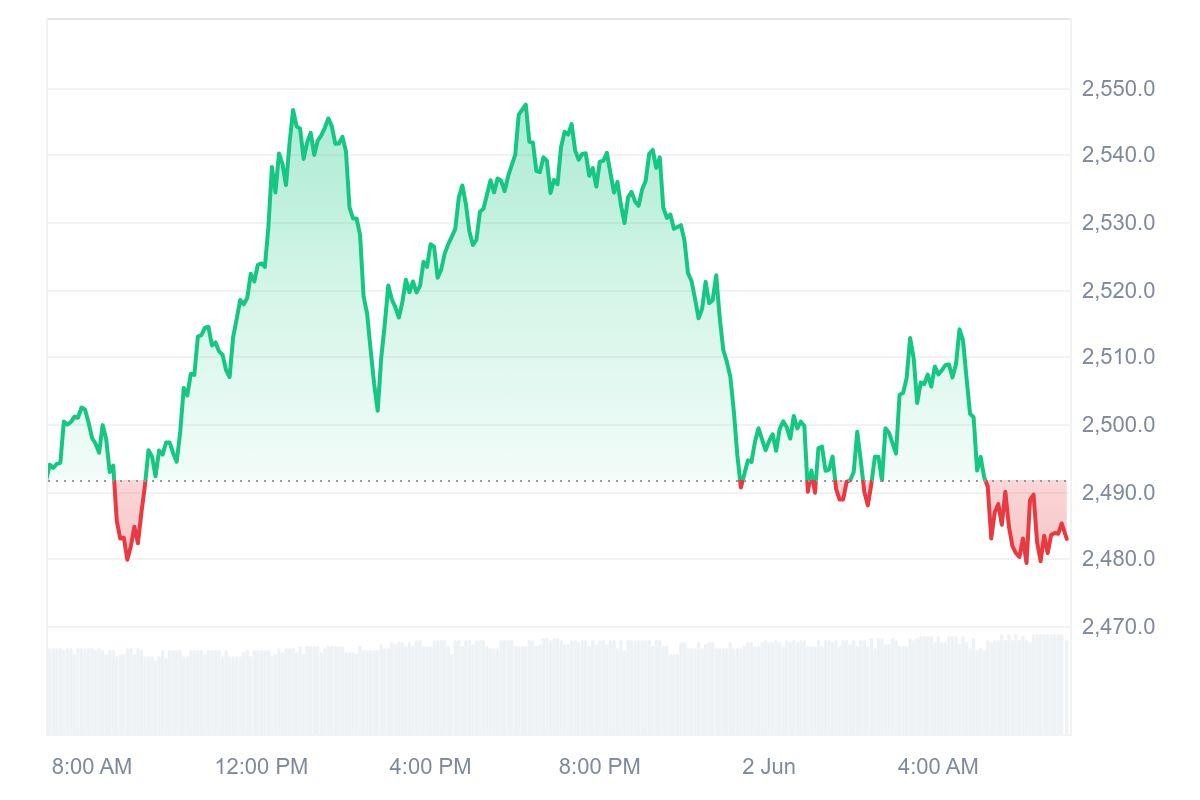This screenshot has width=1200, height=800.
Task: Click the 4:00 AM time label
Action: 937,767
